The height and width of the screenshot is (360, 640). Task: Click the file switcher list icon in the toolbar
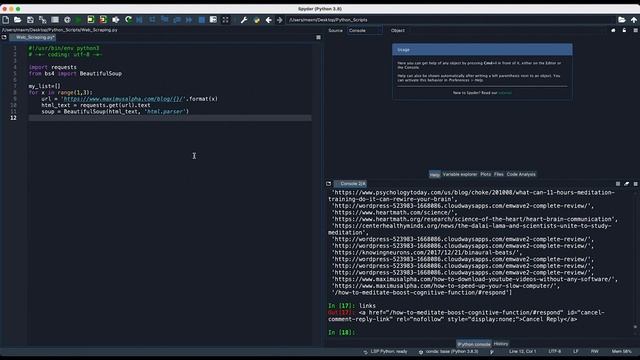click(x=55, y=20)
